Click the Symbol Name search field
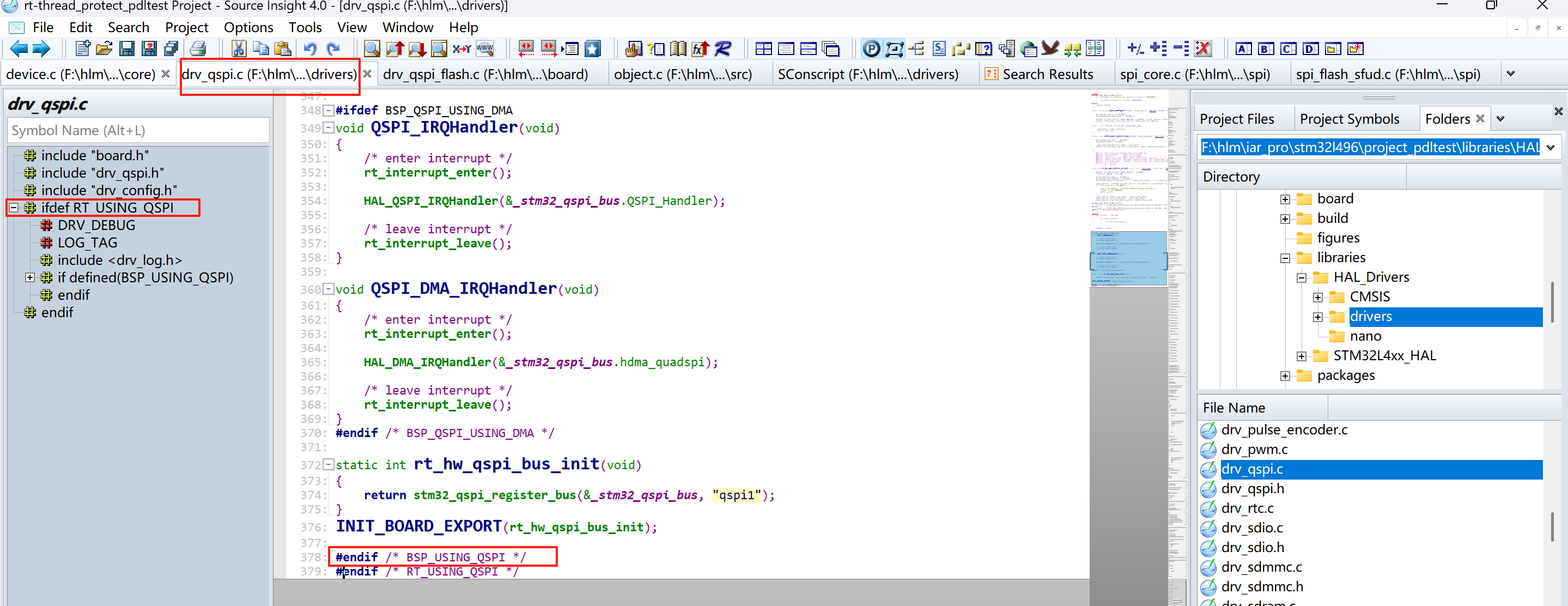The height and width of the screenshot is (606, 1568). point(138,130)
